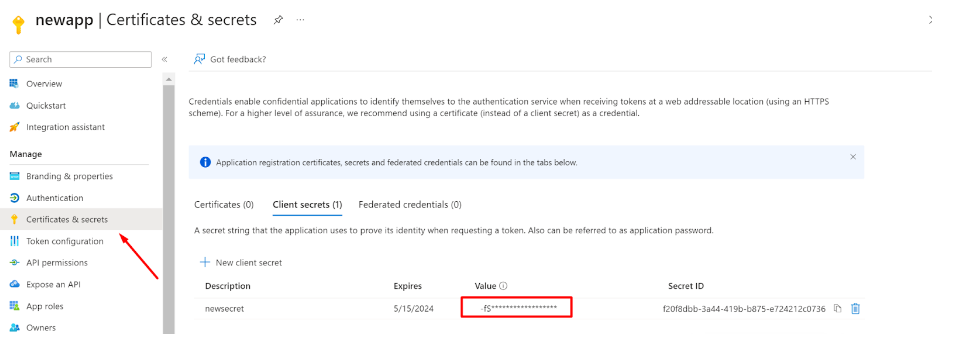The width and height of the screenshot is (960, 361).
Task: Expand the right-side chevron at top
Action: pyautogui.click(x=931, y=20)
